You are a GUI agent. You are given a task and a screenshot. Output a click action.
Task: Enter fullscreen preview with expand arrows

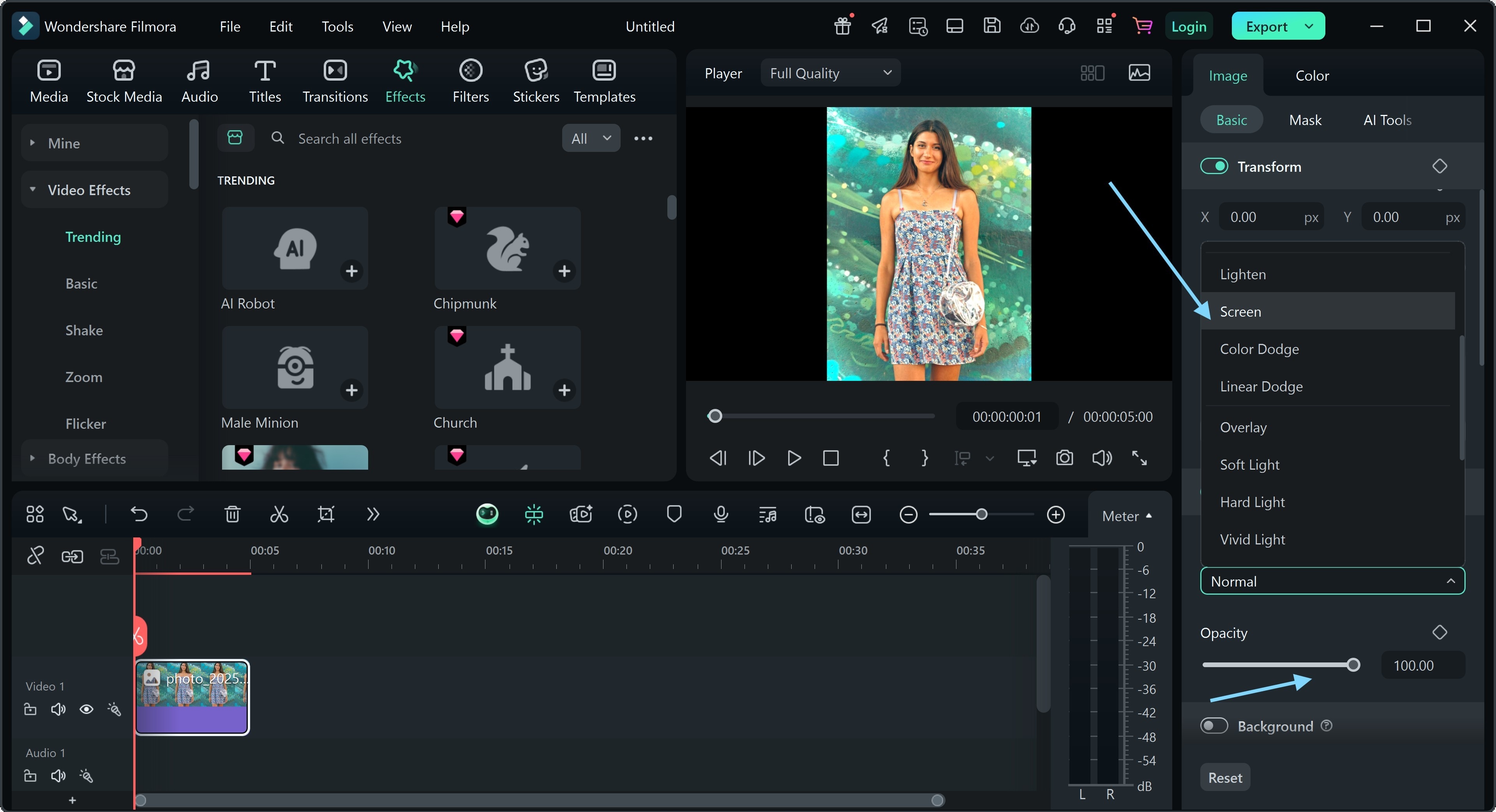1139,458
